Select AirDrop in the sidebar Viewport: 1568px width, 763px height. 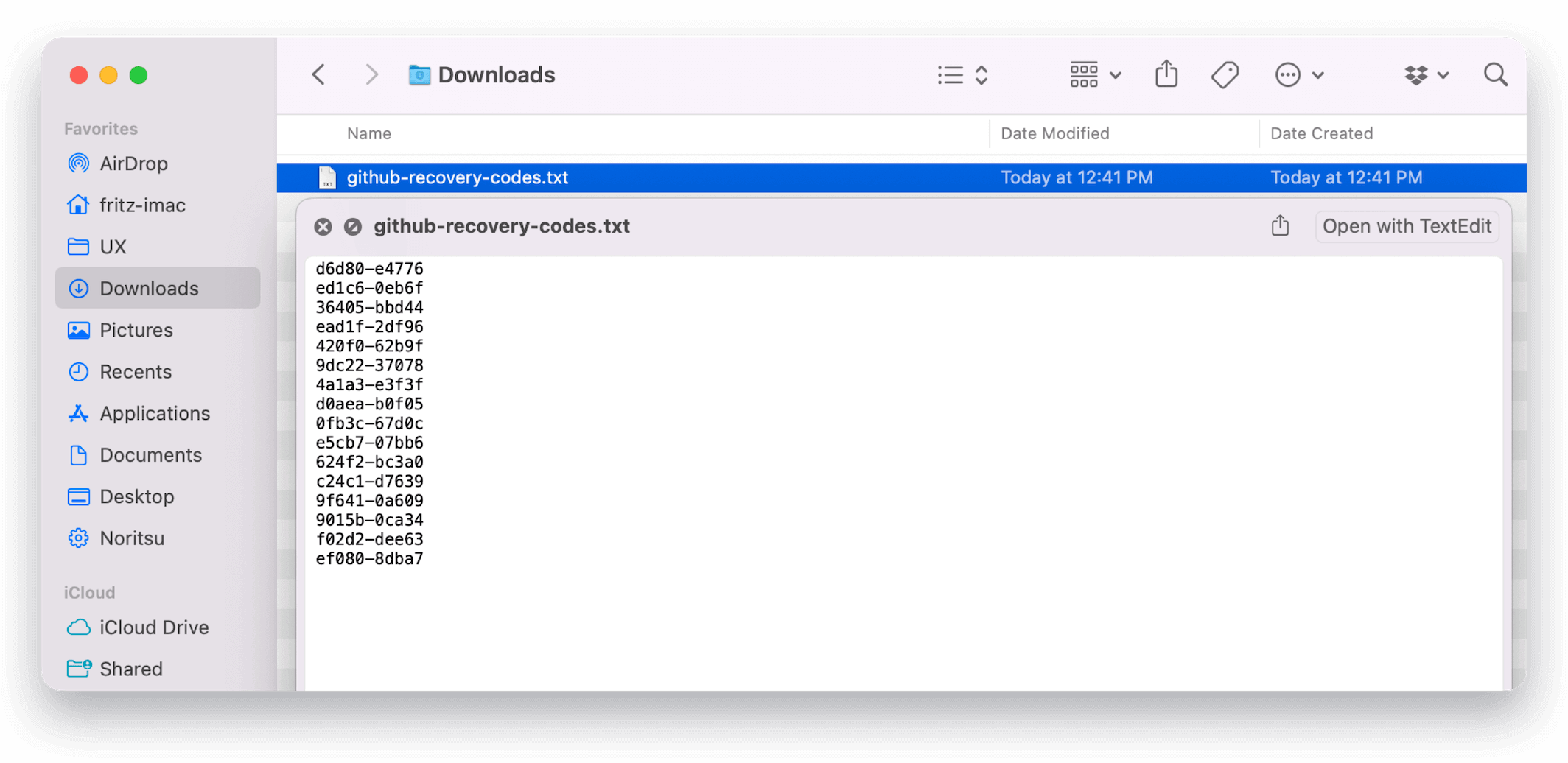tap(133, 163)
